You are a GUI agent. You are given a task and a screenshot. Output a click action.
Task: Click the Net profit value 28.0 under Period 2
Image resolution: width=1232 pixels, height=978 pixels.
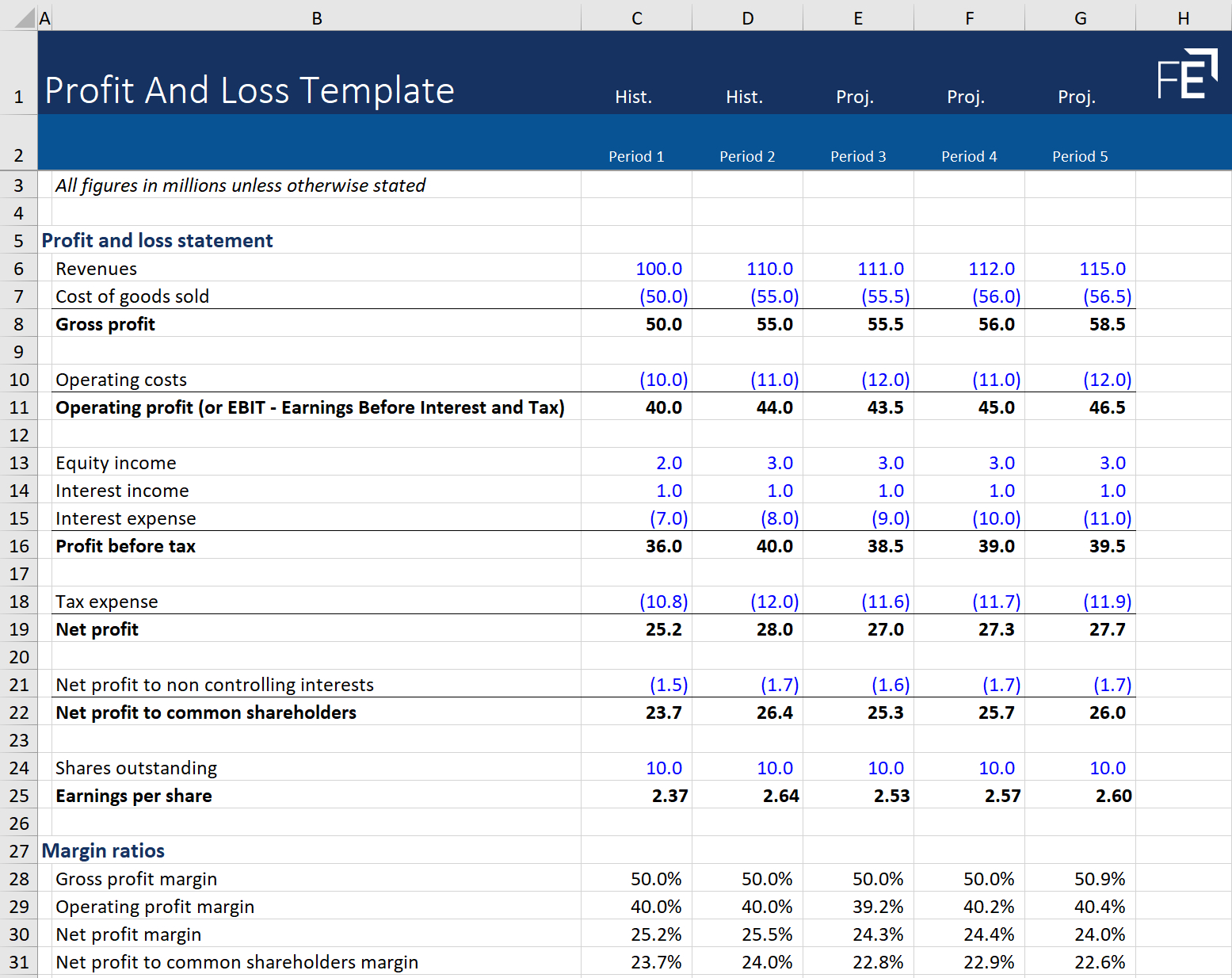click(776, 628)
